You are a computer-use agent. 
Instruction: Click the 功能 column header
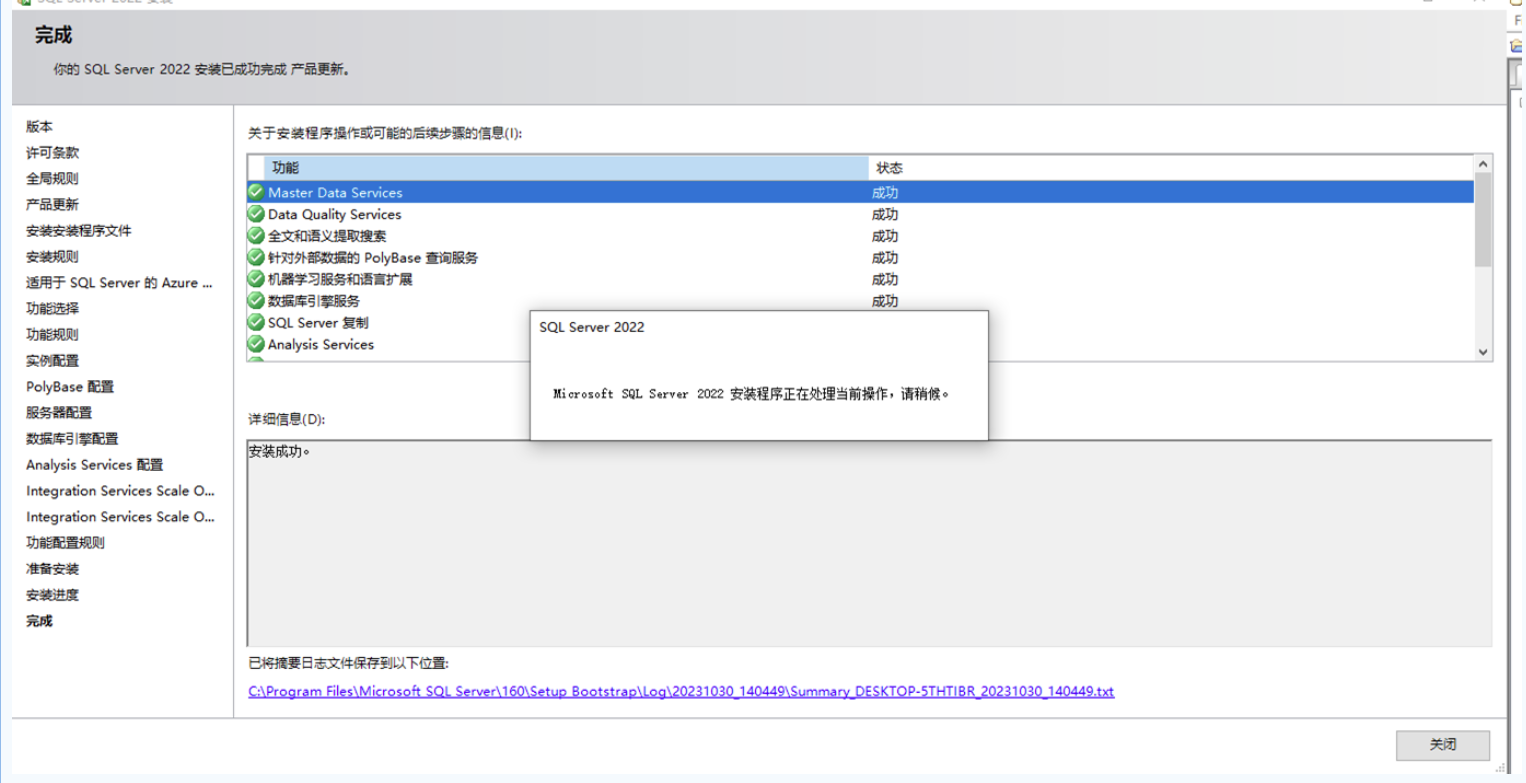point(566,168)
